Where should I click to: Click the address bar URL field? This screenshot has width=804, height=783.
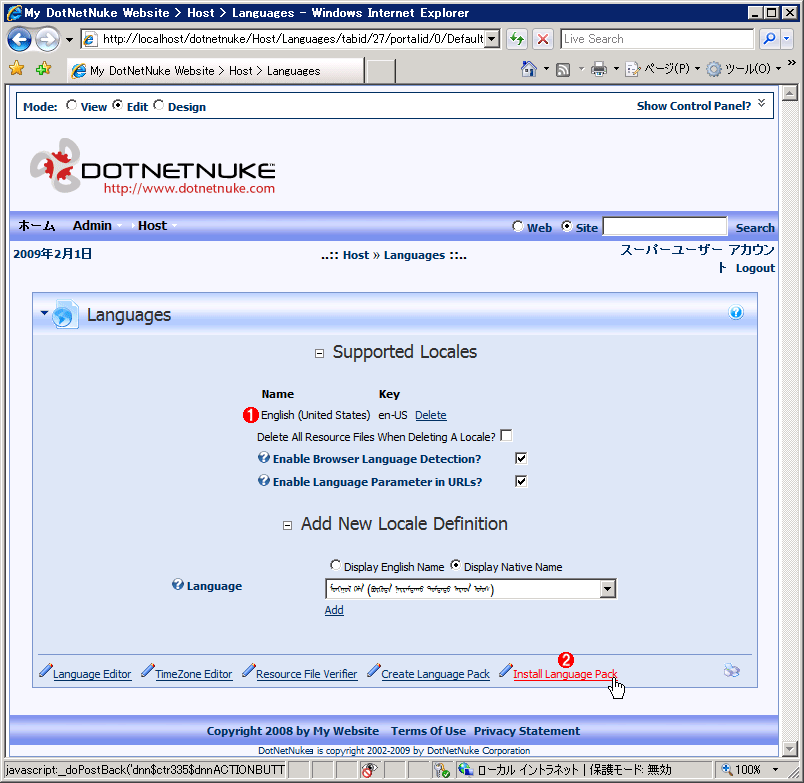(x=292, y=39)
